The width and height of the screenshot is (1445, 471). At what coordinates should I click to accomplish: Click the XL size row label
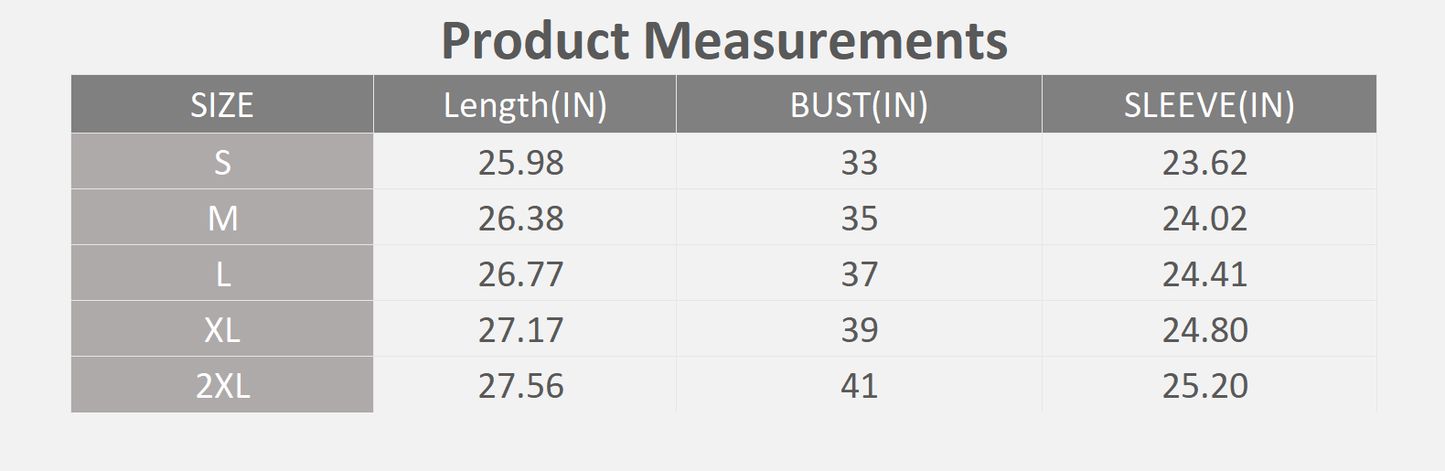pyautogui.click(x=222, y=329)
